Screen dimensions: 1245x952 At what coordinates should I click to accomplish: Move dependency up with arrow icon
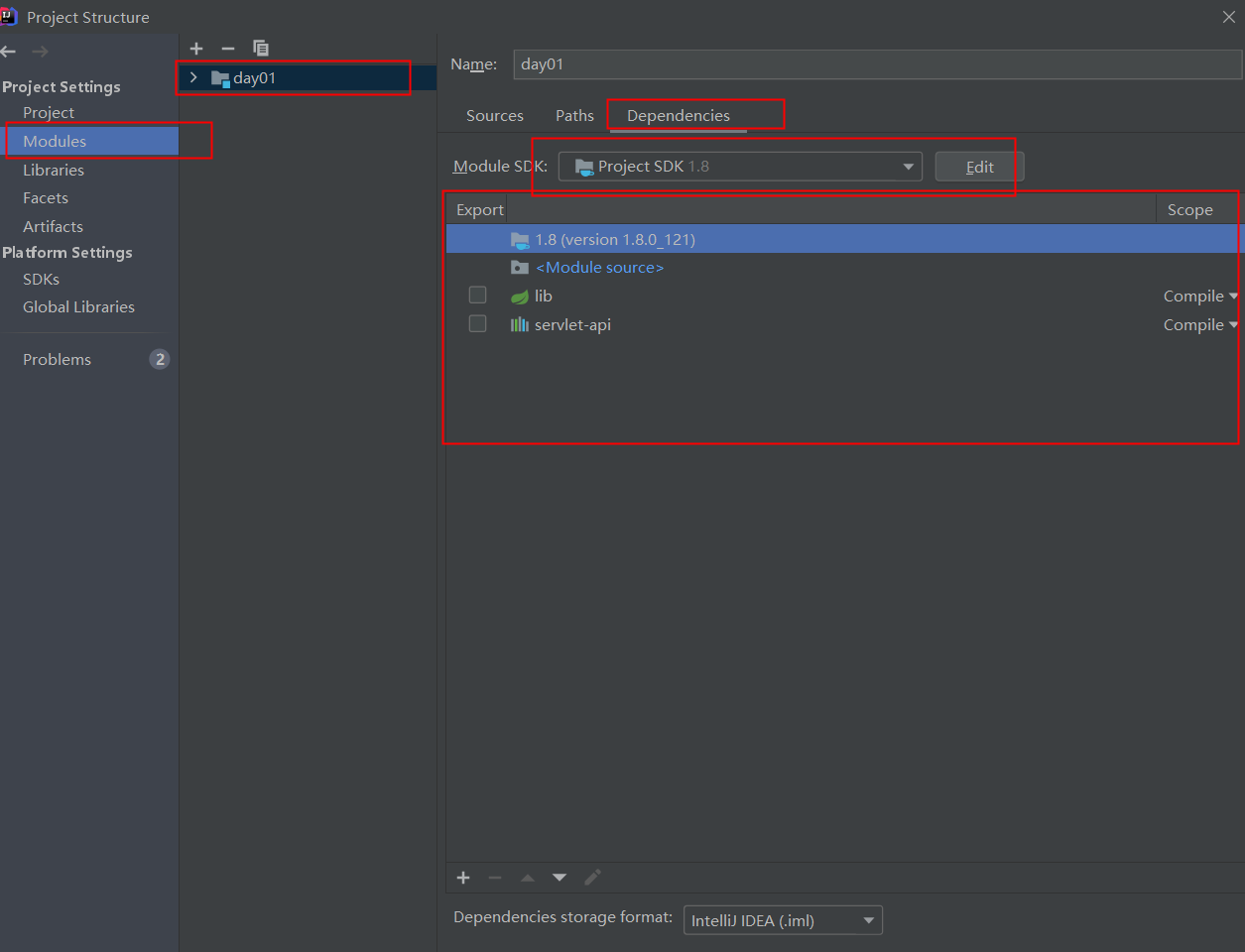pos(528,878)
